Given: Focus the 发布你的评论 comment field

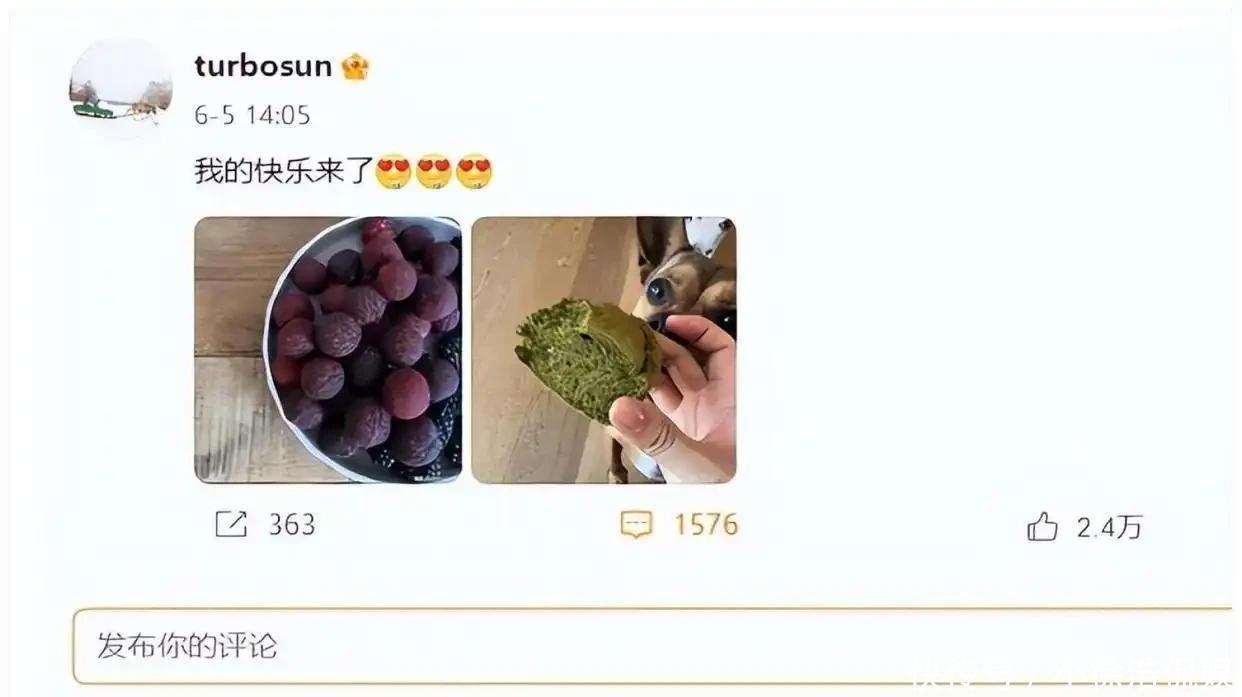Looking at the screenshot, I should pos(652,646).
